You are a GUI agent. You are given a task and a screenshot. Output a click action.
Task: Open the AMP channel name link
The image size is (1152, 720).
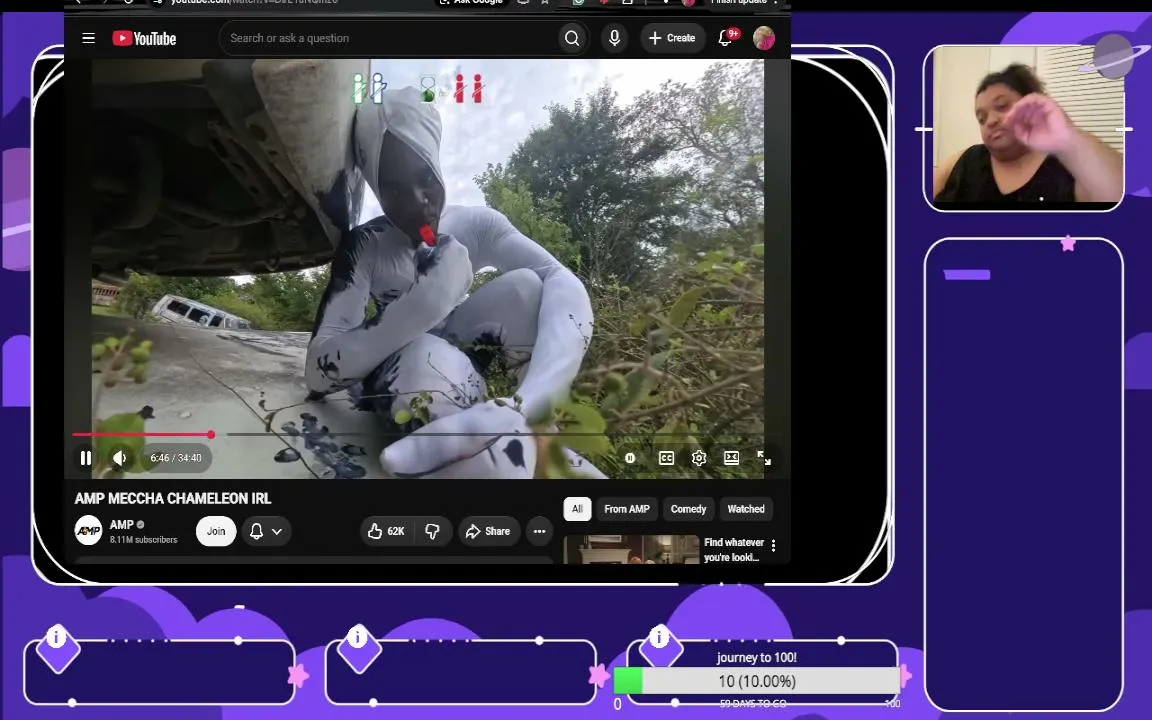pyautogui.click(x=122, y=525)
